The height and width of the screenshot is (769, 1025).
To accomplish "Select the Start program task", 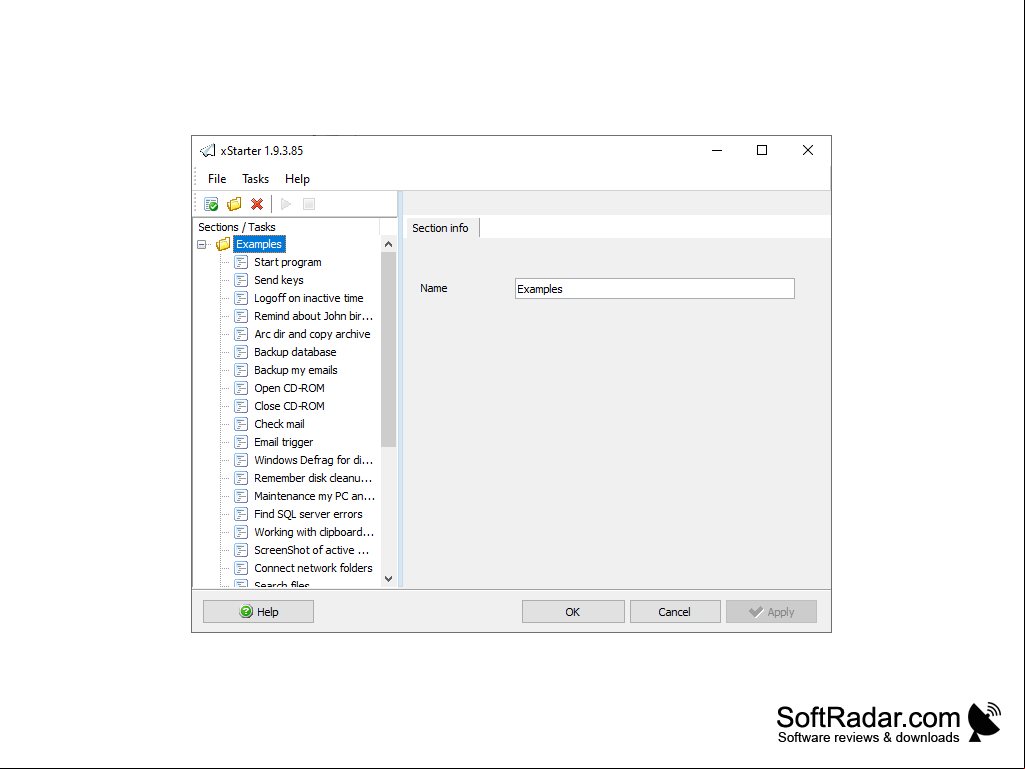I will [288, 262].
